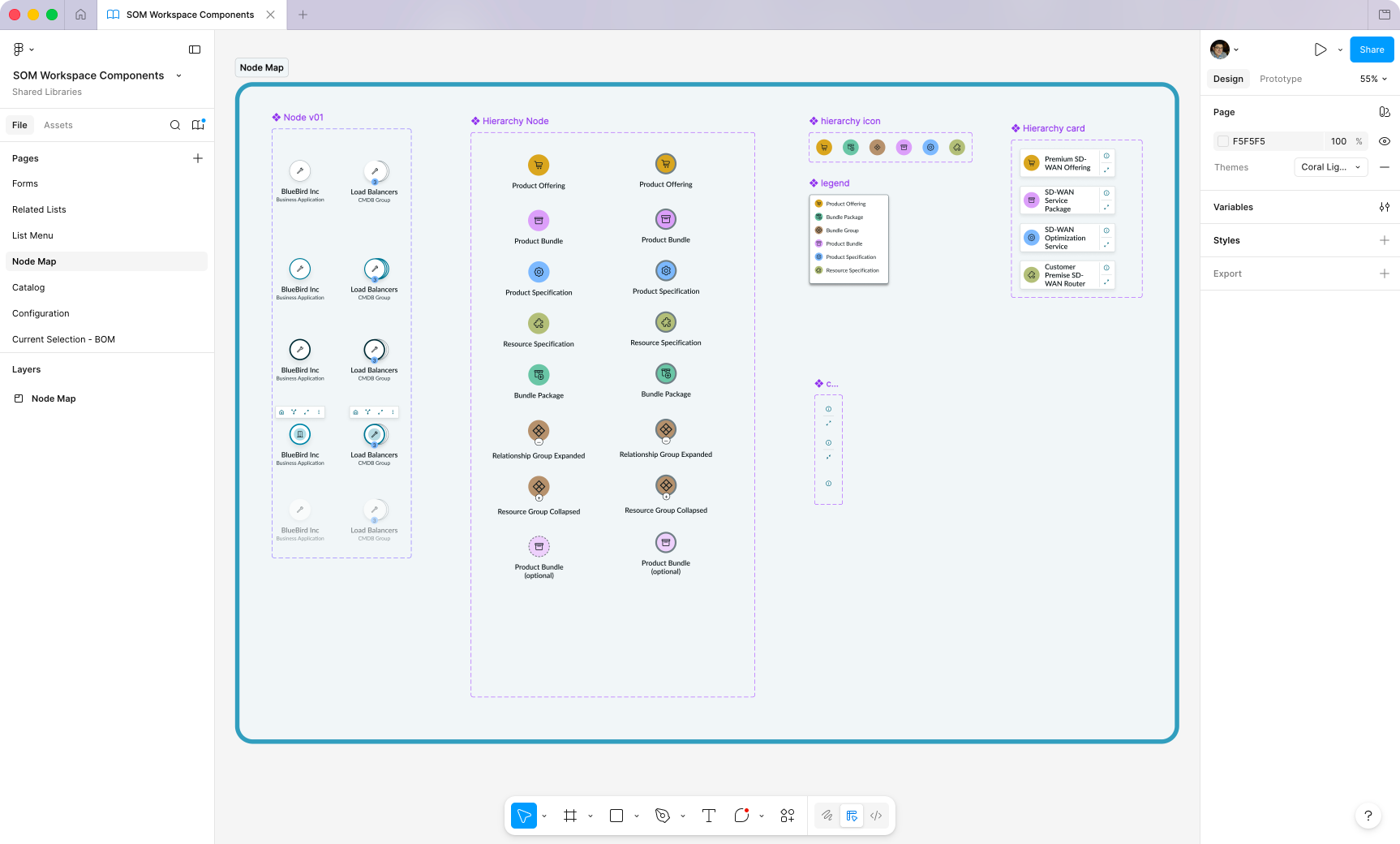The height and width of the screenshot is (844, 1400).
Task: Expand the SOM Workspace Components file menu
Action: pos(178,75)
